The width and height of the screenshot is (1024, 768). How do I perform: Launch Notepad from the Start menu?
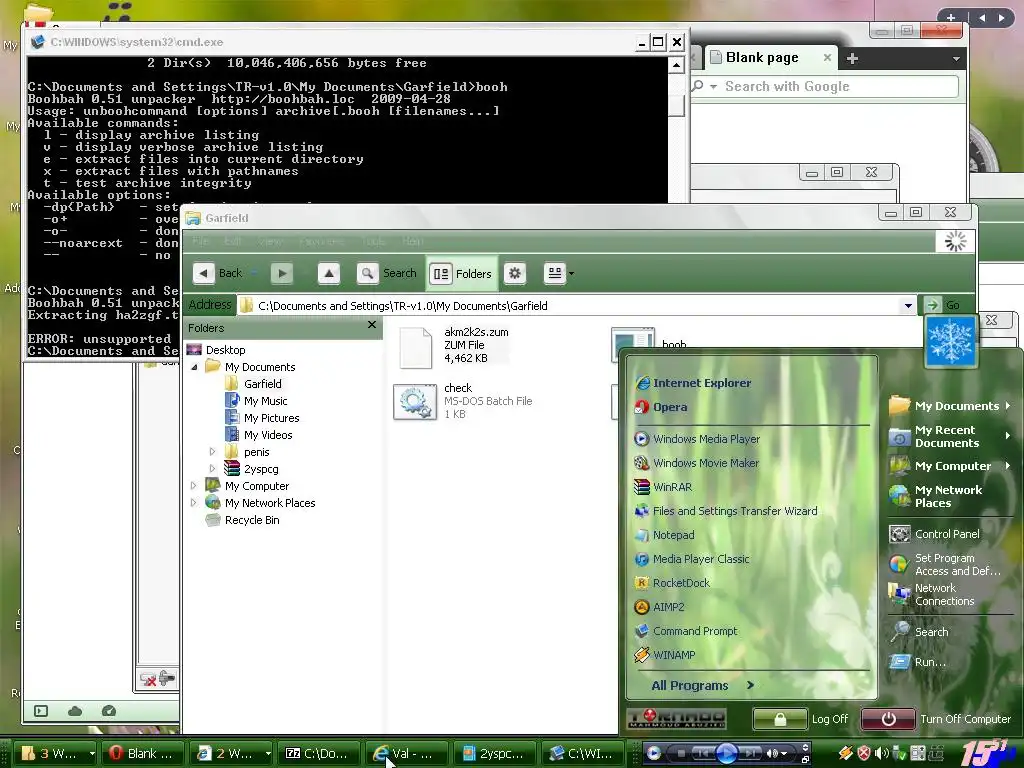[x=664, y=535]
